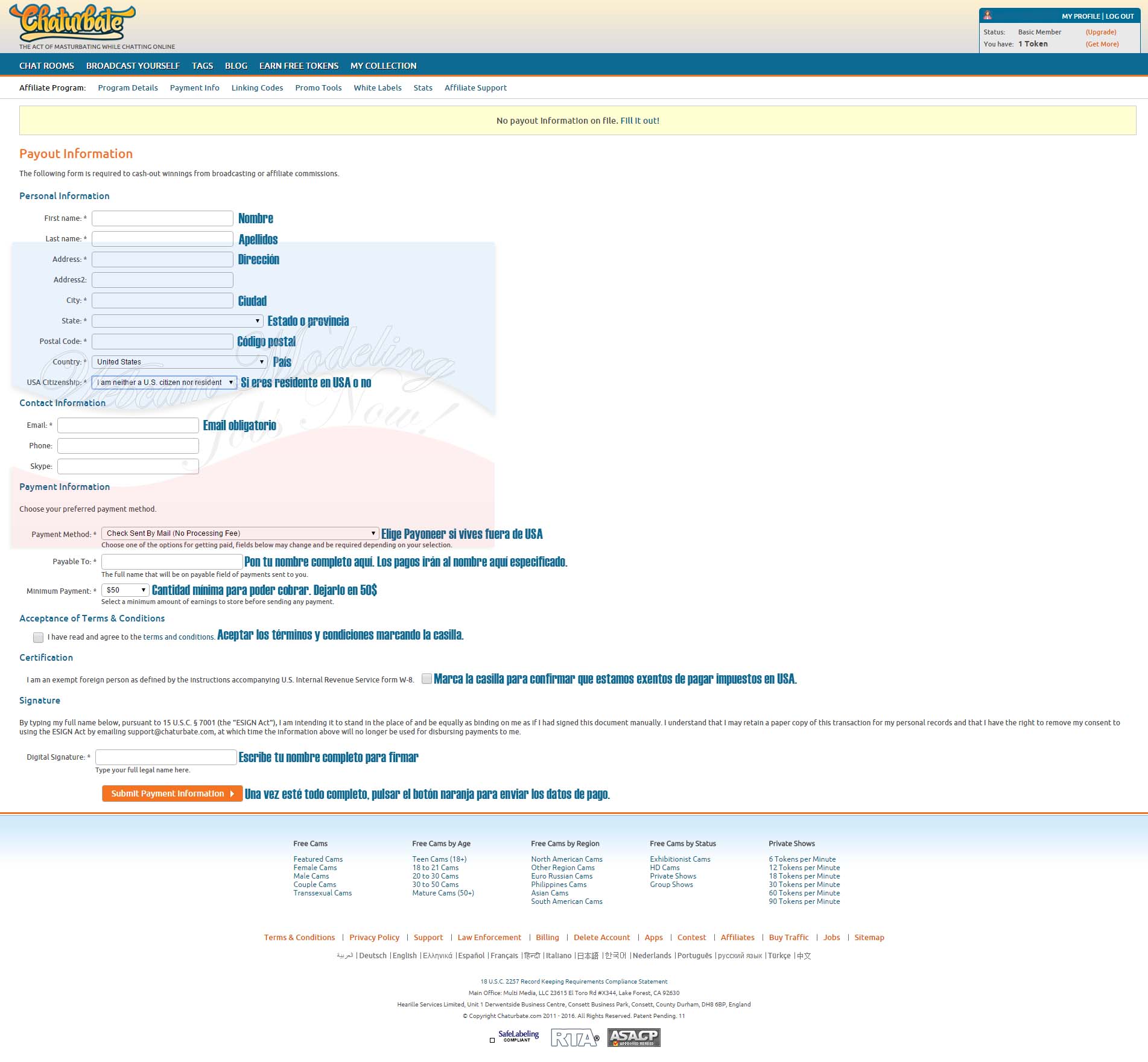This screenshot has width=1148, height=1062.
Task: Open MY COLLECTION in navigation
Action: (383, 66)
